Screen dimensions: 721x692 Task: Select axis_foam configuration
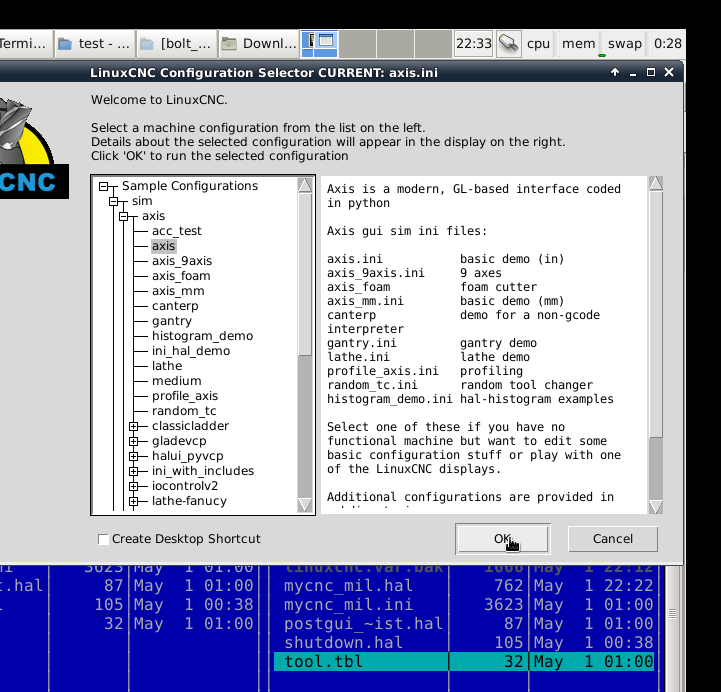tap(181, 276)
